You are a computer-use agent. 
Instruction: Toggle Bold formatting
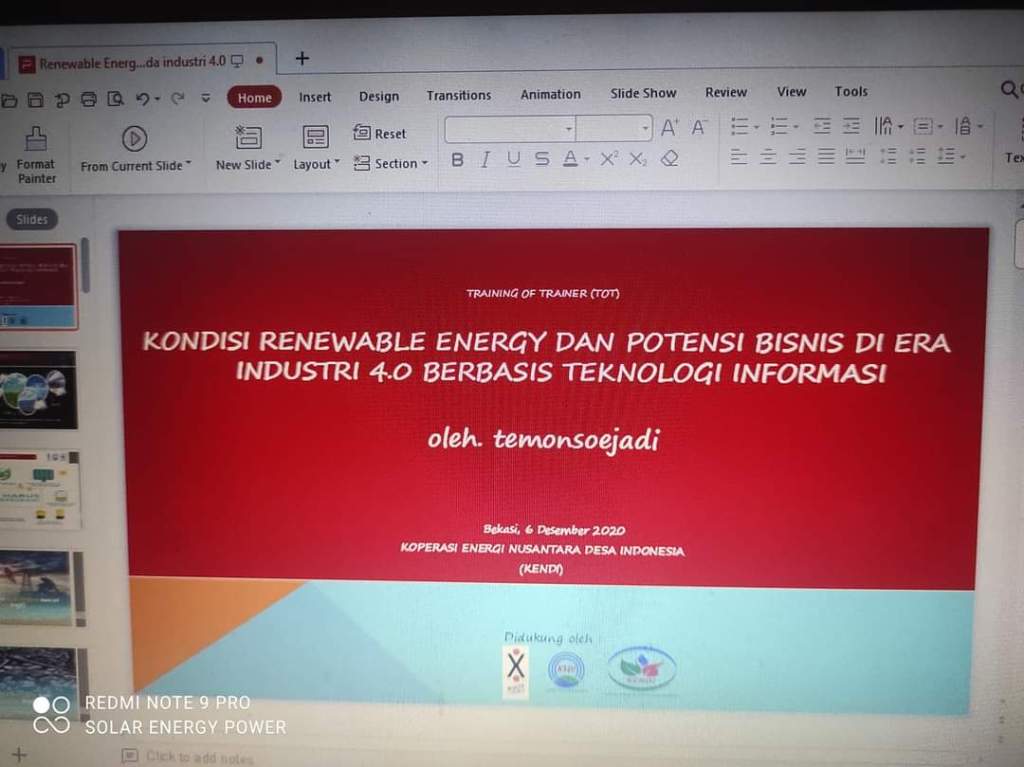point(457,159)
